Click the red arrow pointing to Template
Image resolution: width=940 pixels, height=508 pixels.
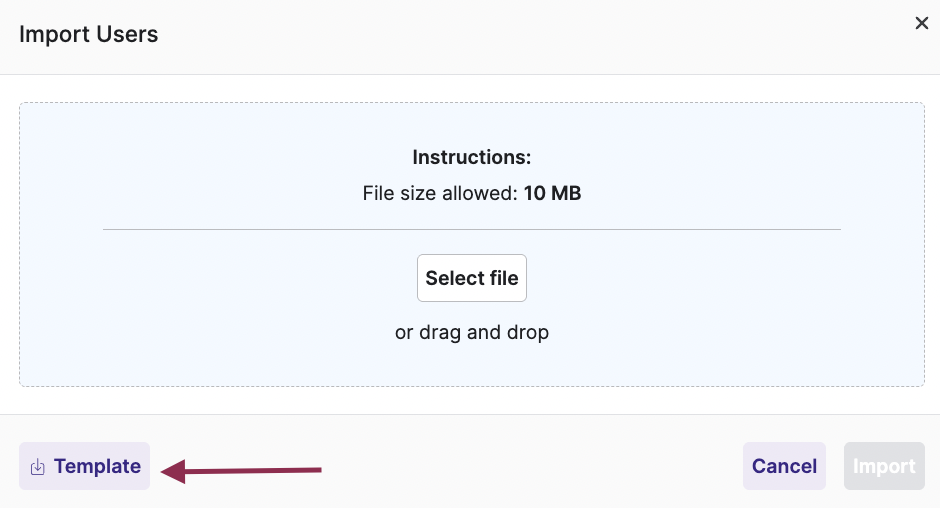250,469
